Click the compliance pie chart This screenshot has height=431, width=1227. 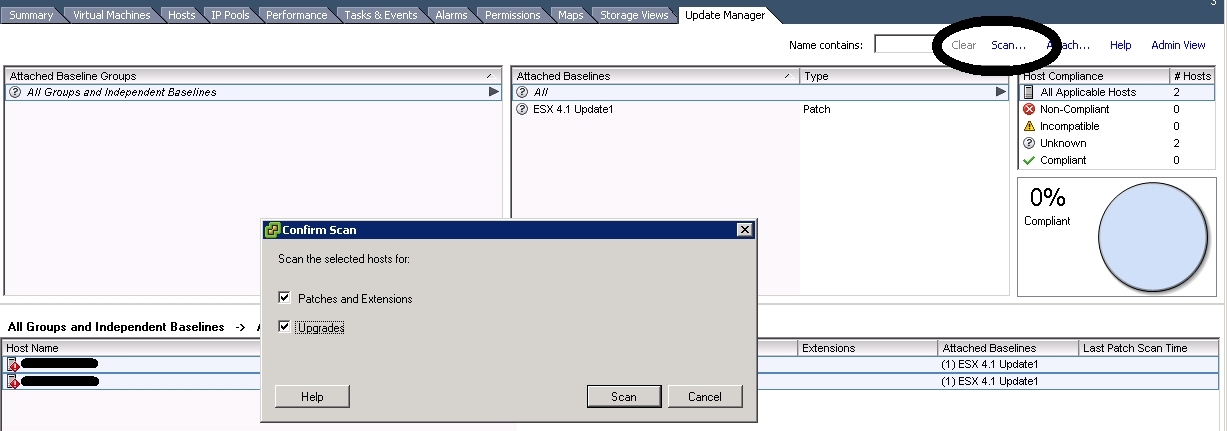tap(1152, 236)
